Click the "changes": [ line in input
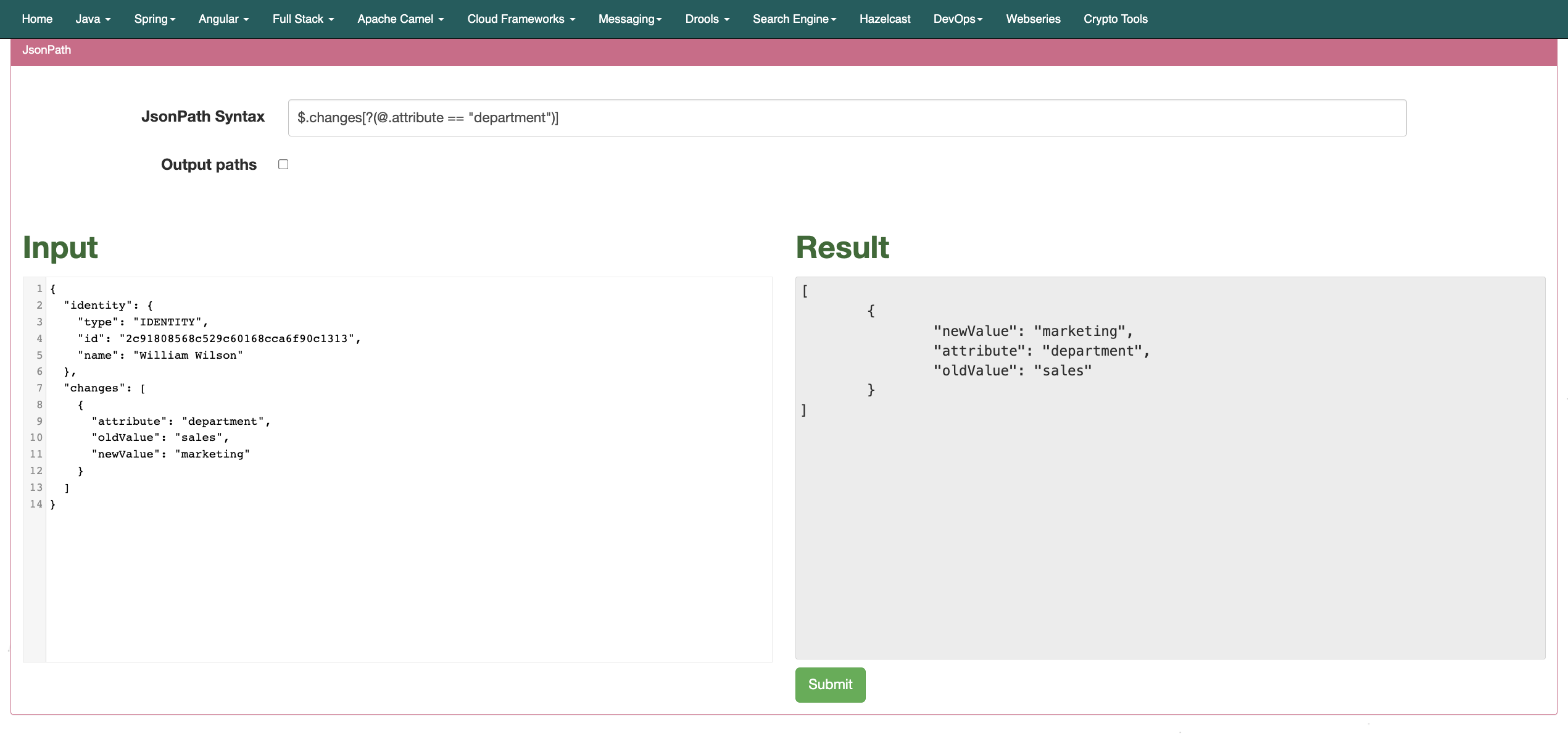This screenshot has width=1568, height=736. (105, 388)
